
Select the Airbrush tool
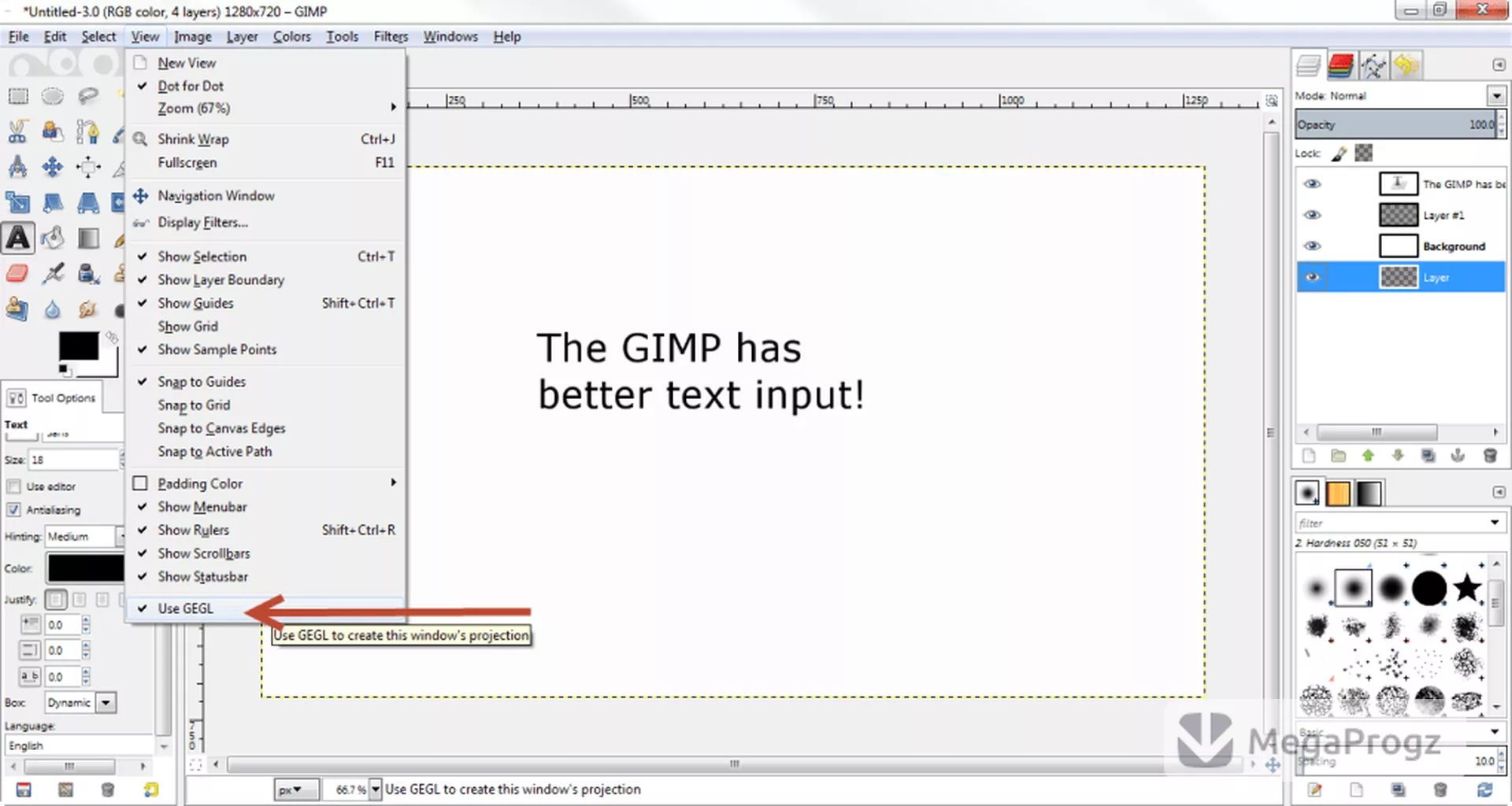pos(53,274)
